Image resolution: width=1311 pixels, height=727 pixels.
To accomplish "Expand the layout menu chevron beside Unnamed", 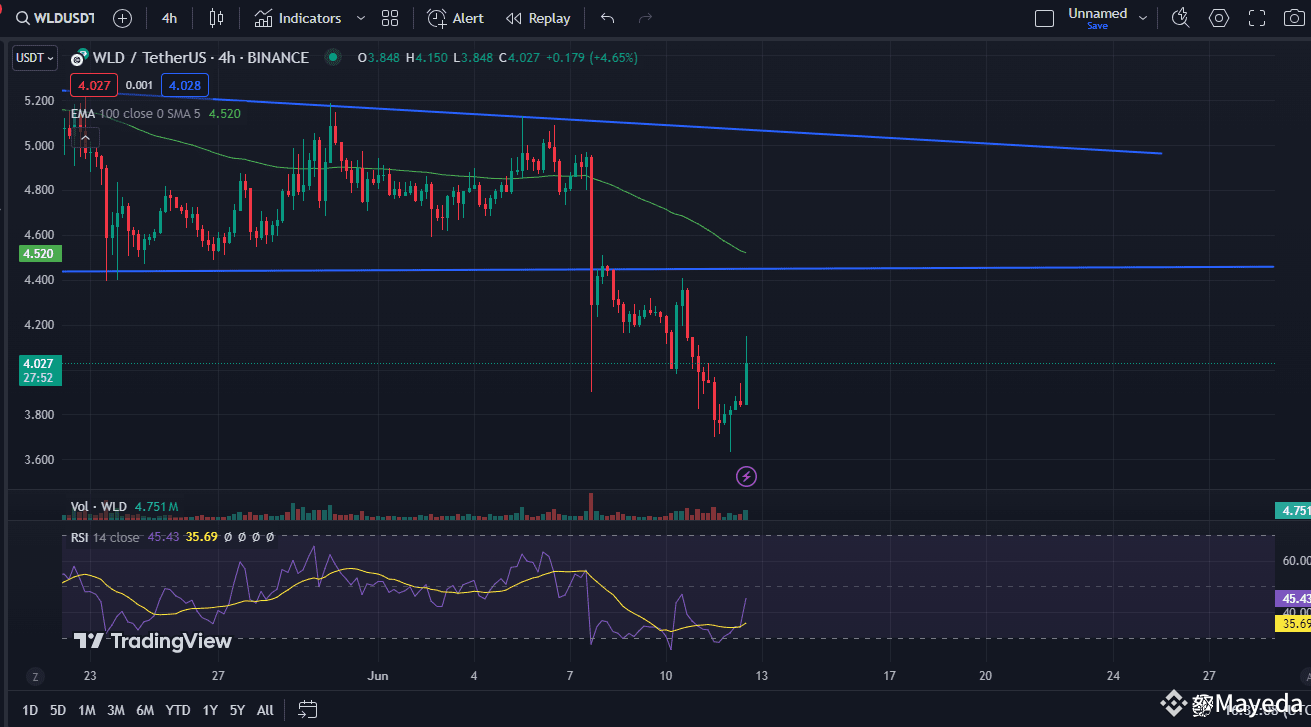I will pyautogui.click(x=1142, y=17).
